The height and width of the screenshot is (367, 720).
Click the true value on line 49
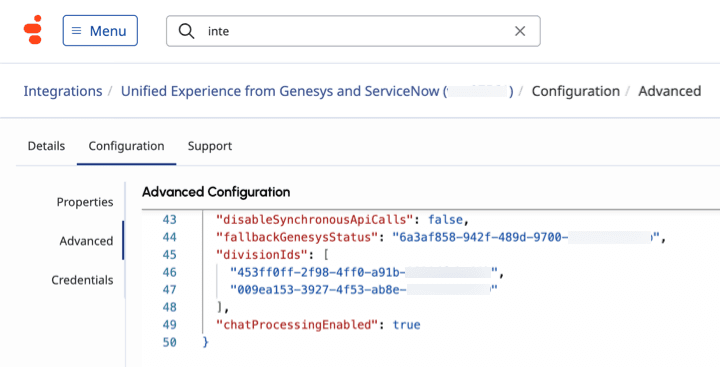pos(406,325)
